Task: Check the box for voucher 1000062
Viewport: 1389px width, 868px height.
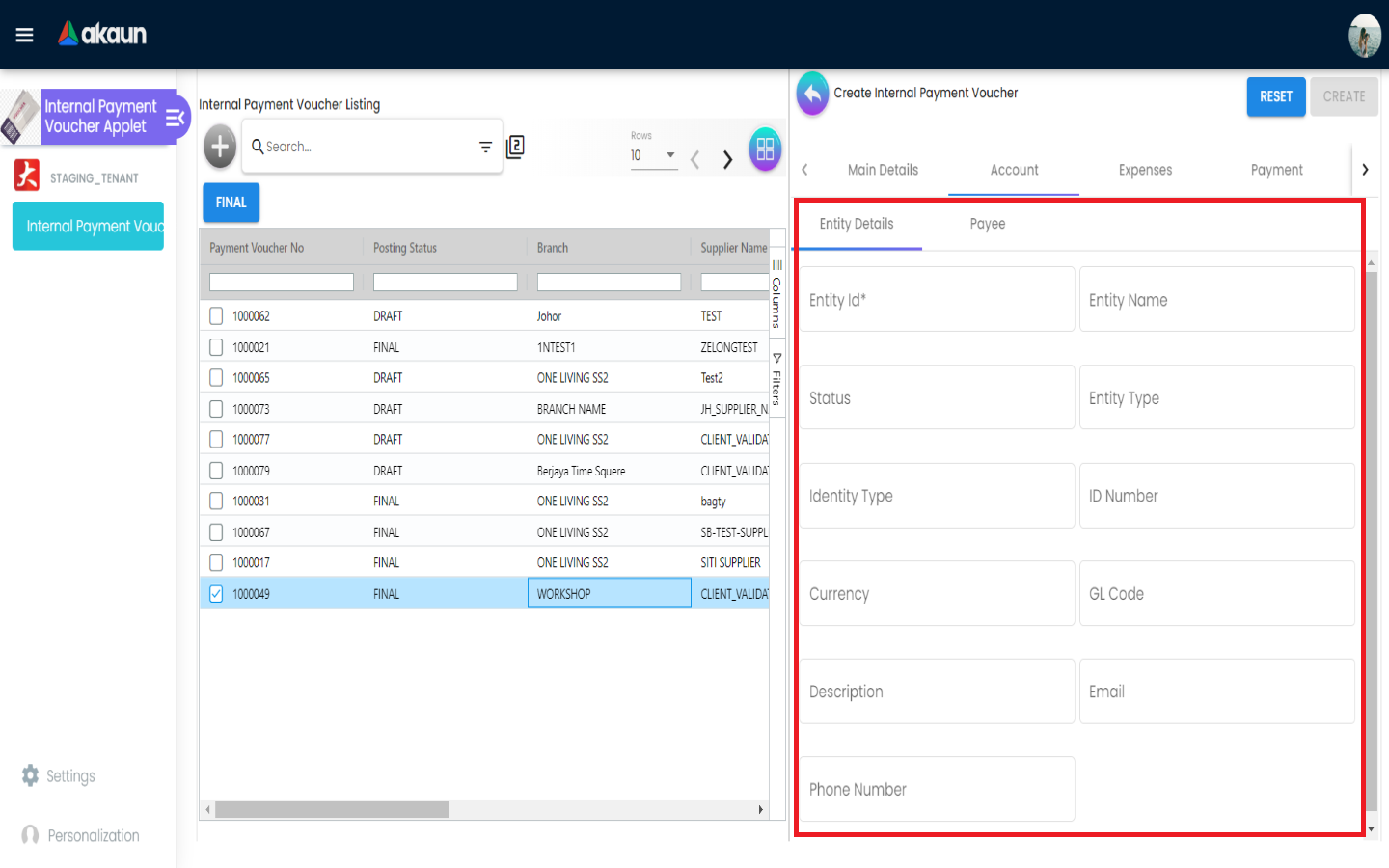Action: coord(216,316)
